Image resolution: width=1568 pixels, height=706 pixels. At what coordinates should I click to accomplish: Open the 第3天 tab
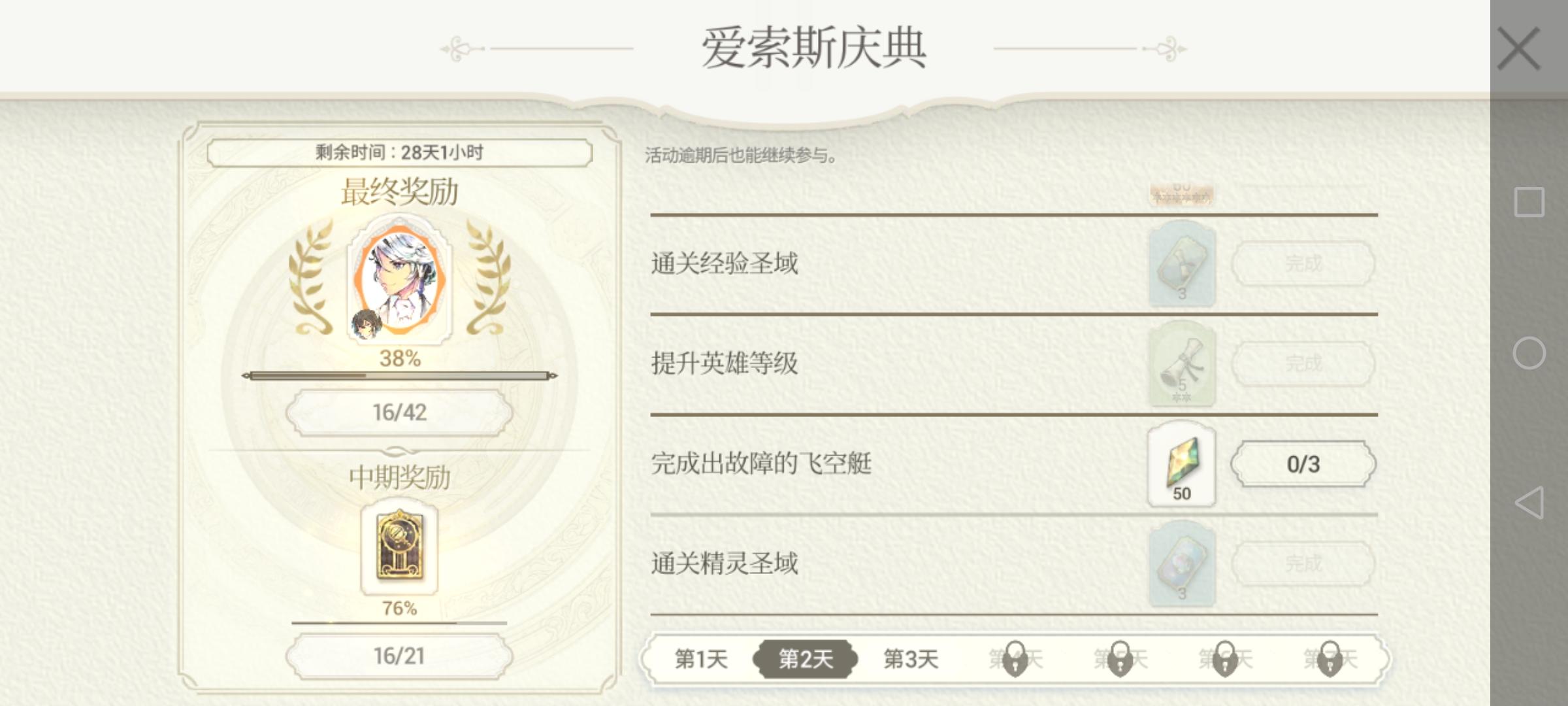click(x=911, y=659)
